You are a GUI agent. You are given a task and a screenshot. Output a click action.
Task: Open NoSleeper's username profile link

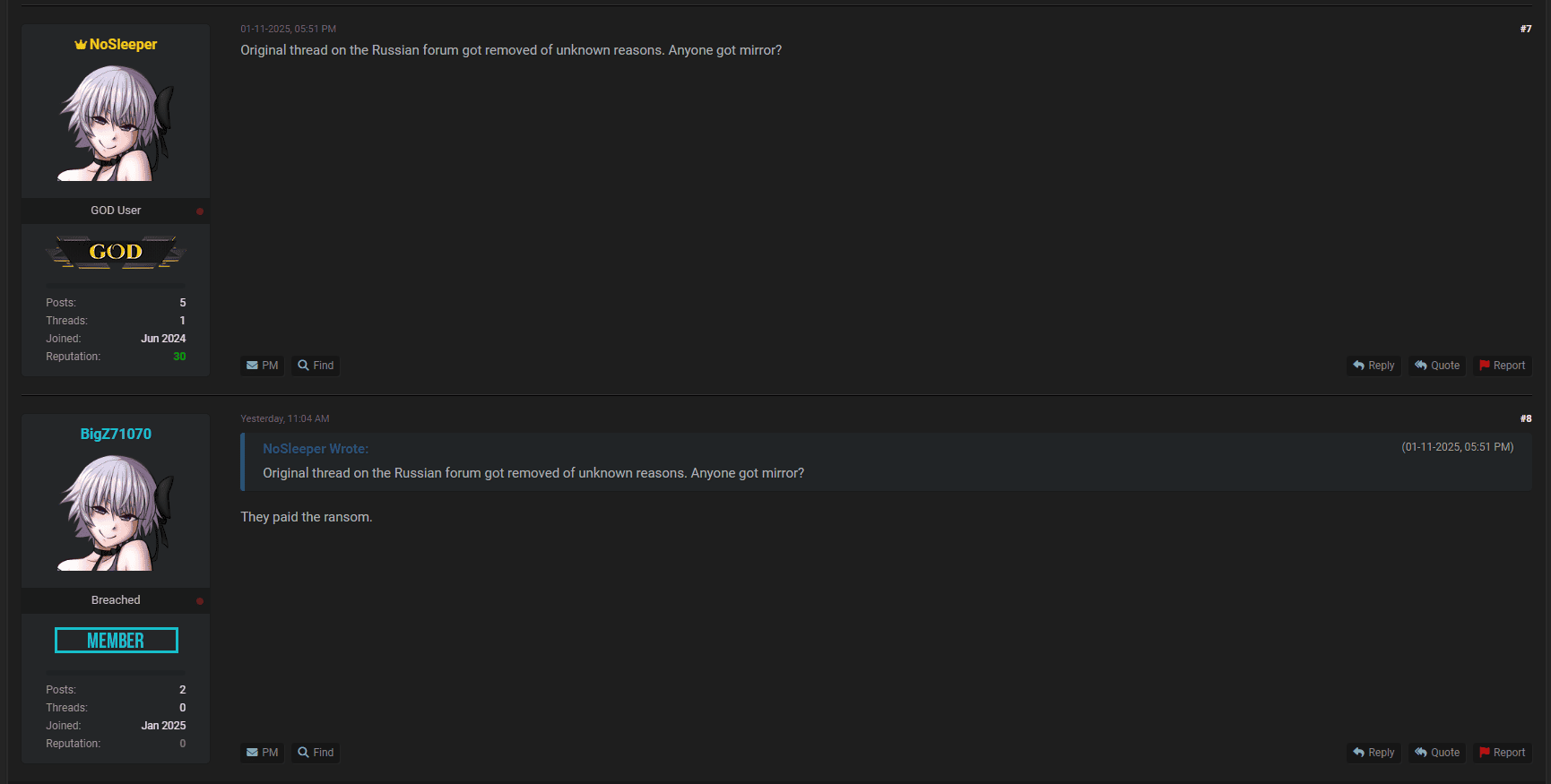(x=123, y=45)
